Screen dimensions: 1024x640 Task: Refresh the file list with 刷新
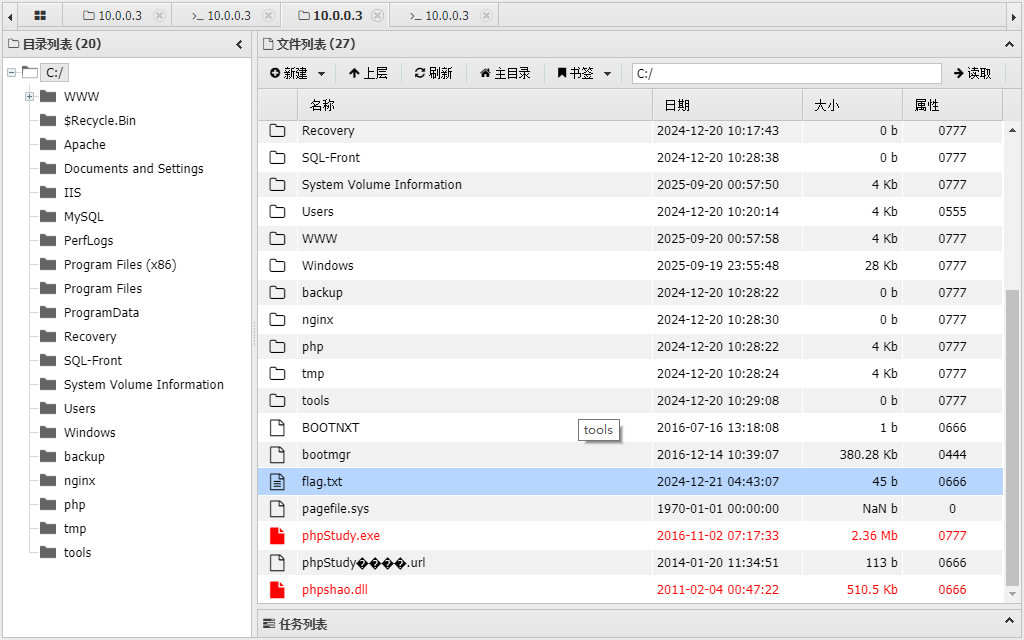(434, 74)
